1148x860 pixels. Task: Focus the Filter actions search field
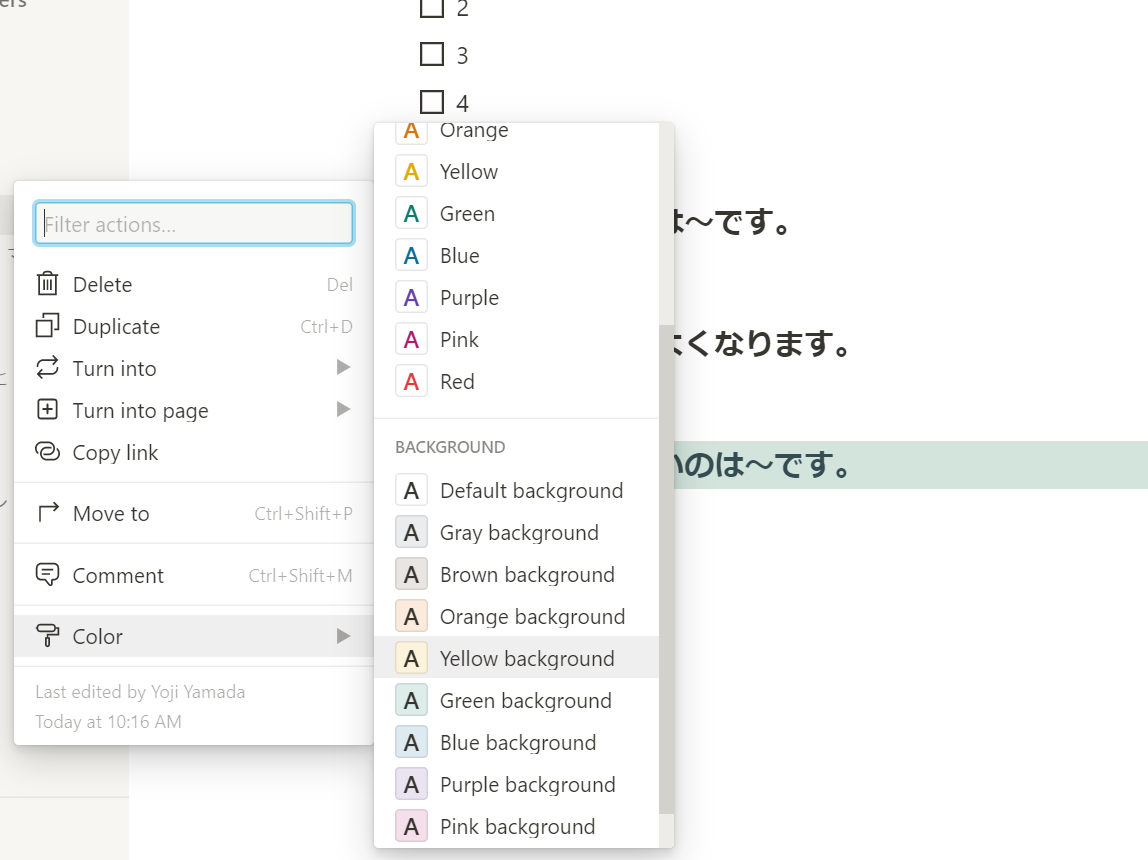tap(194, 223)
